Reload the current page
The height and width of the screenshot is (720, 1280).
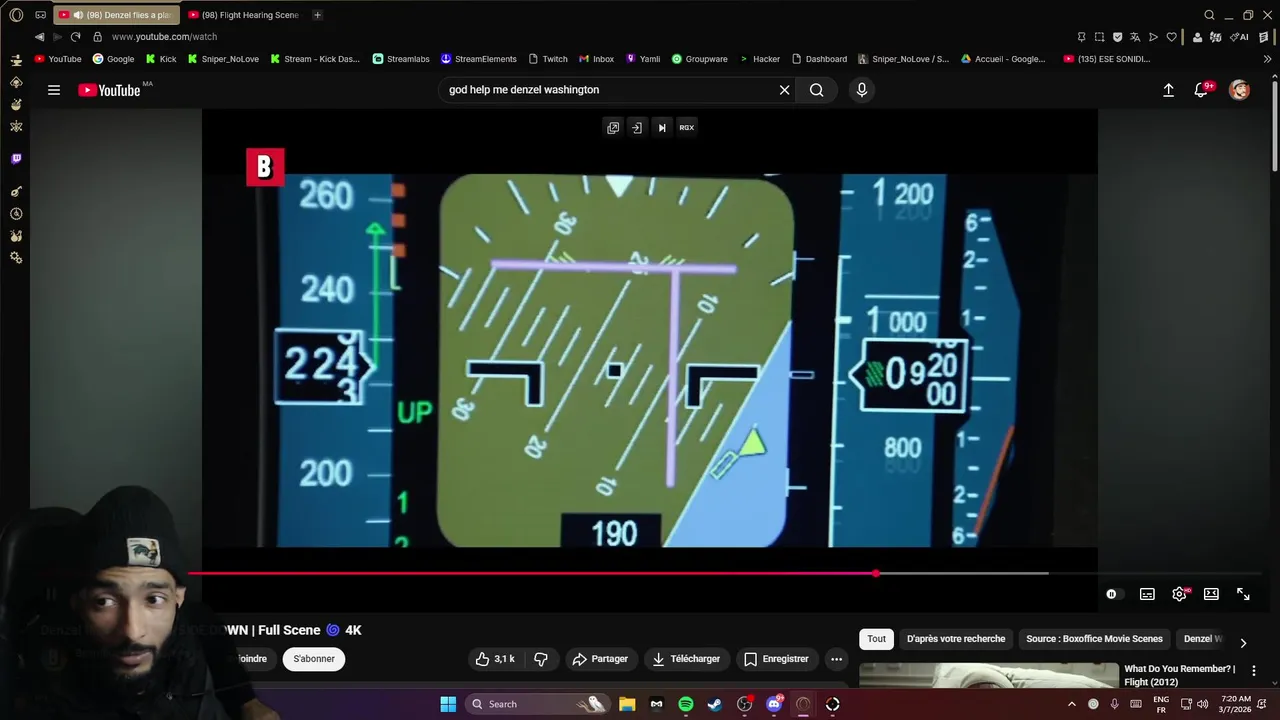coord(75,37)
